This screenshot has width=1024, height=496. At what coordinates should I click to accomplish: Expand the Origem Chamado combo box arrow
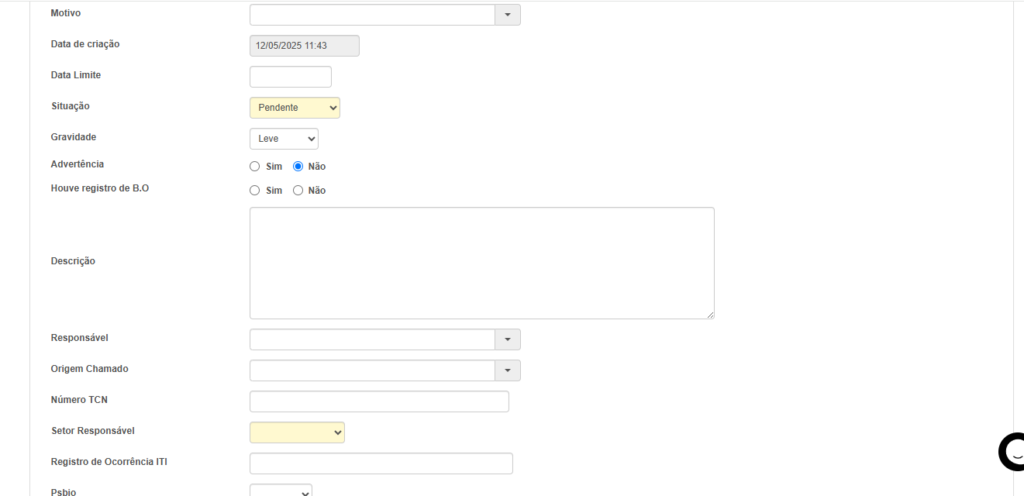coord(507,371)
